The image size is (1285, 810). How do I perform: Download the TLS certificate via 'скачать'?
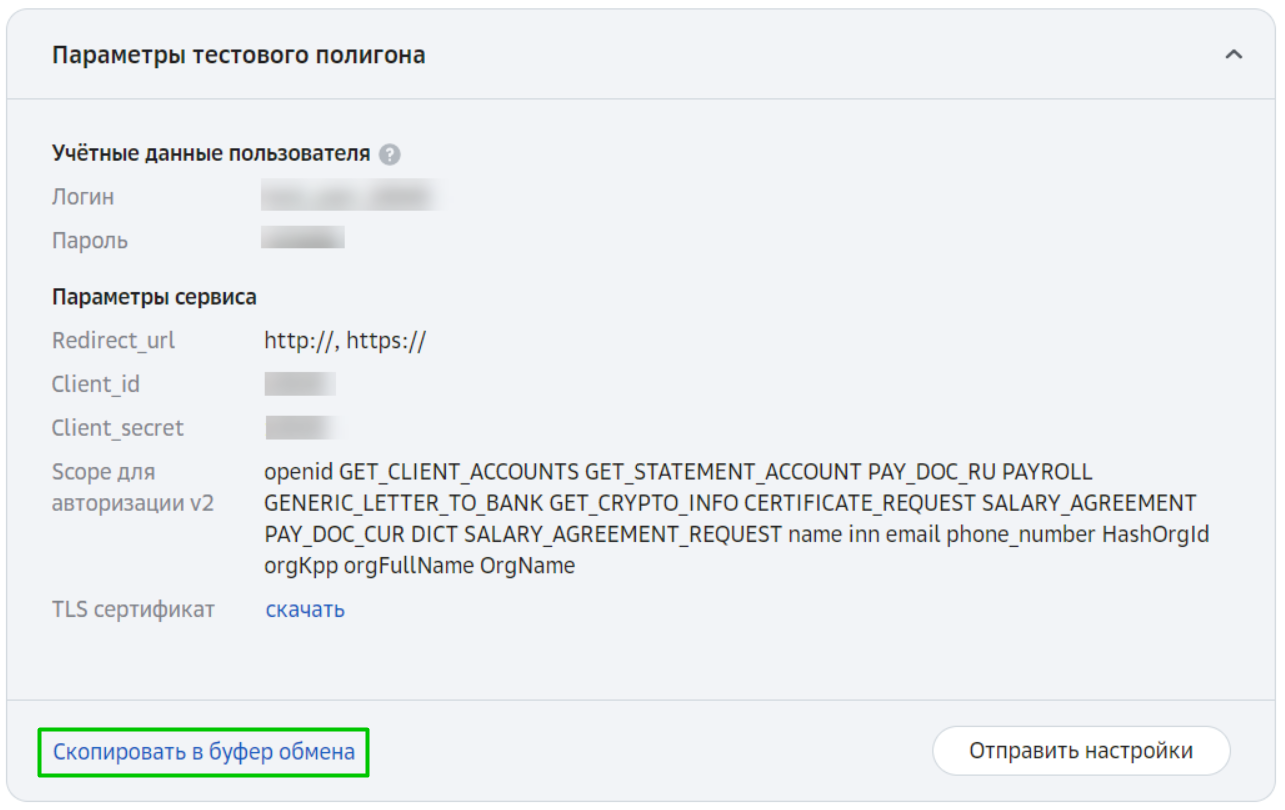305,609
